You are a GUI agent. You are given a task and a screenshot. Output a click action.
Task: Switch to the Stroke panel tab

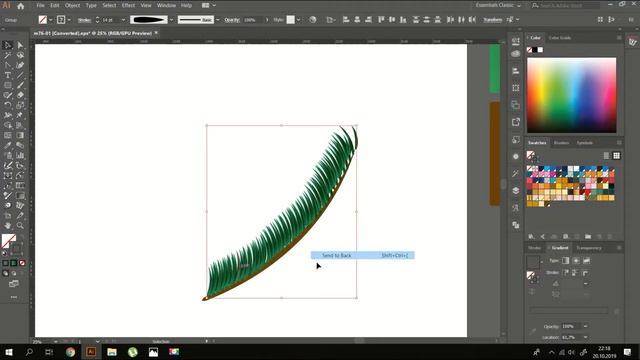(x=534, y=248)
